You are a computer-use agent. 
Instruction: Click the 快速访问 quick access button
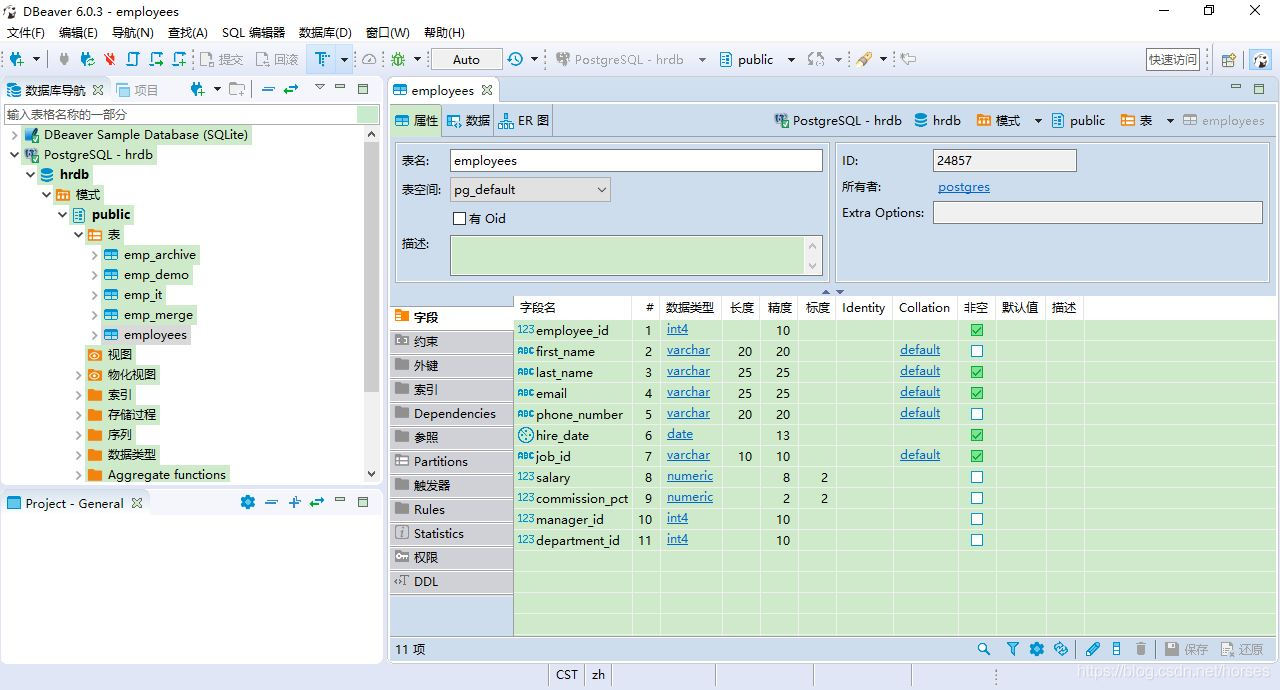coord(1172,60)
